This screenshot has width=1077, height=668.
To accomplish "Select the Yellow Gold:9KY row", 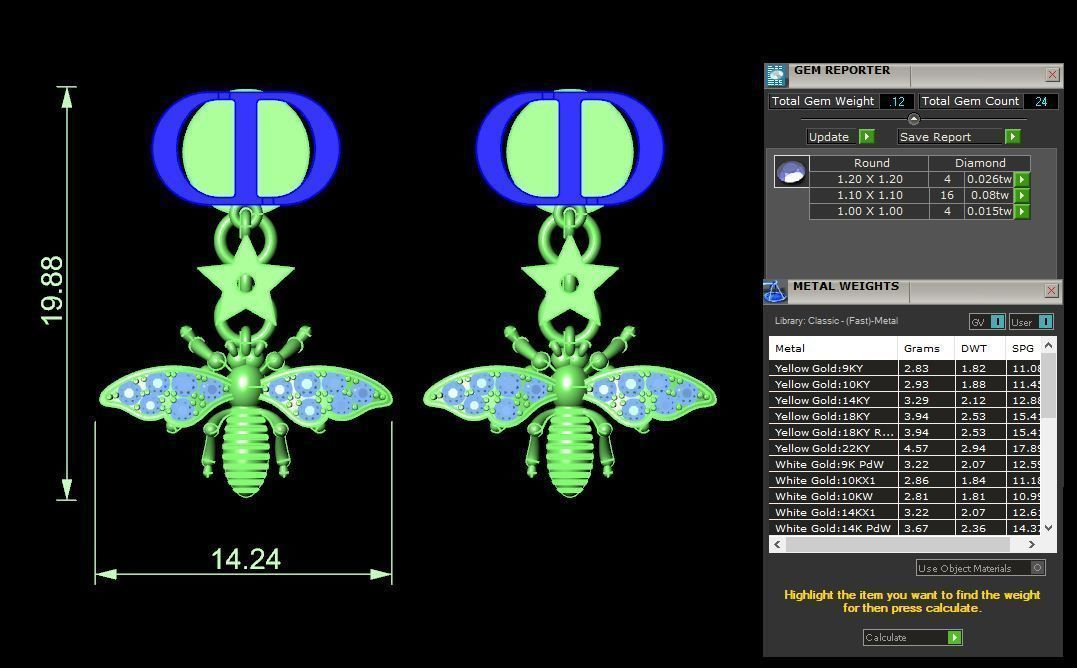I will [x=905, y=368].
